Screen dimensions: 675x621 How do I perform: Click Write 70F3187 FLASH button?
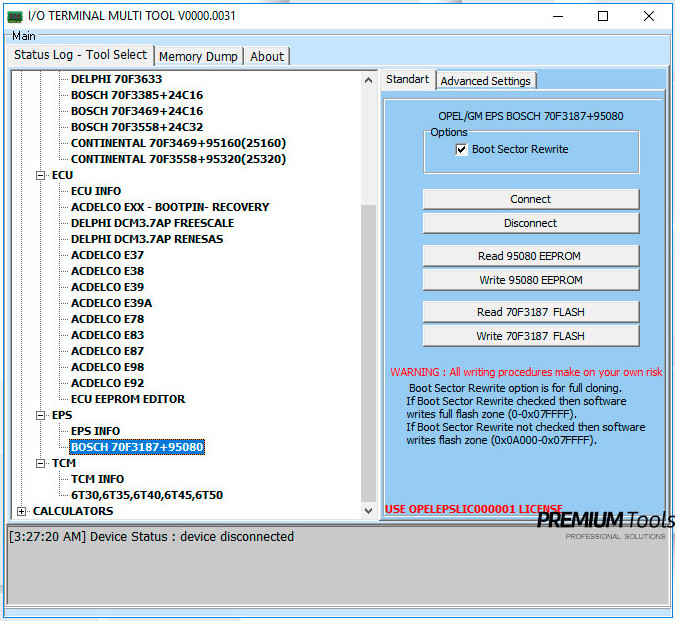click(531, 336)
